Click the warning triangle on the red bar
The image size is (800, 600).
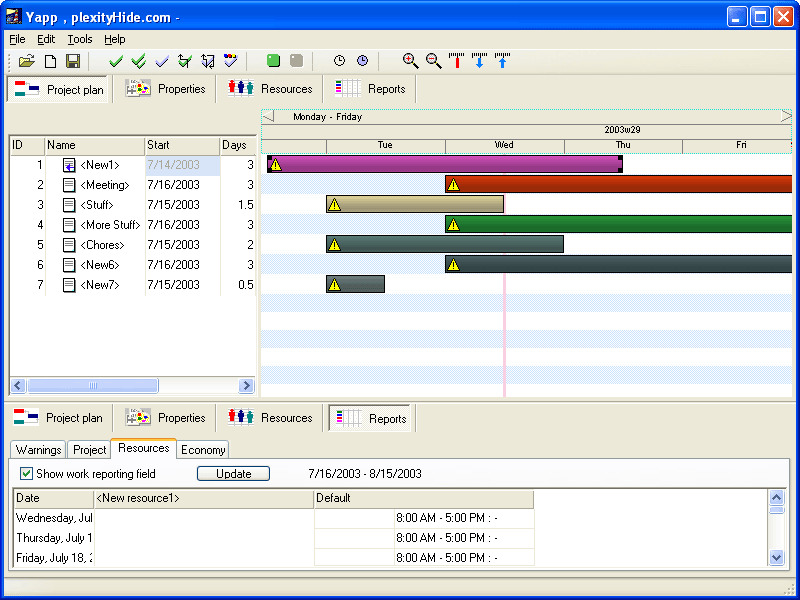coord(453,185)
